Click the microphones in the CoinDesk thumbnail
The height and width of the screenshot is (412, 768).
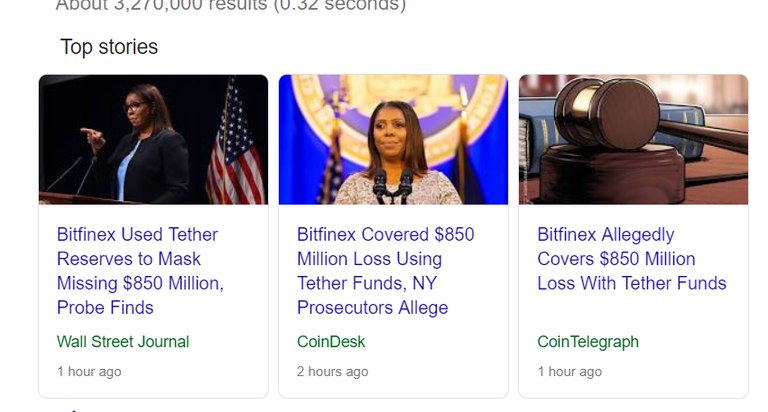click(392, 186)
